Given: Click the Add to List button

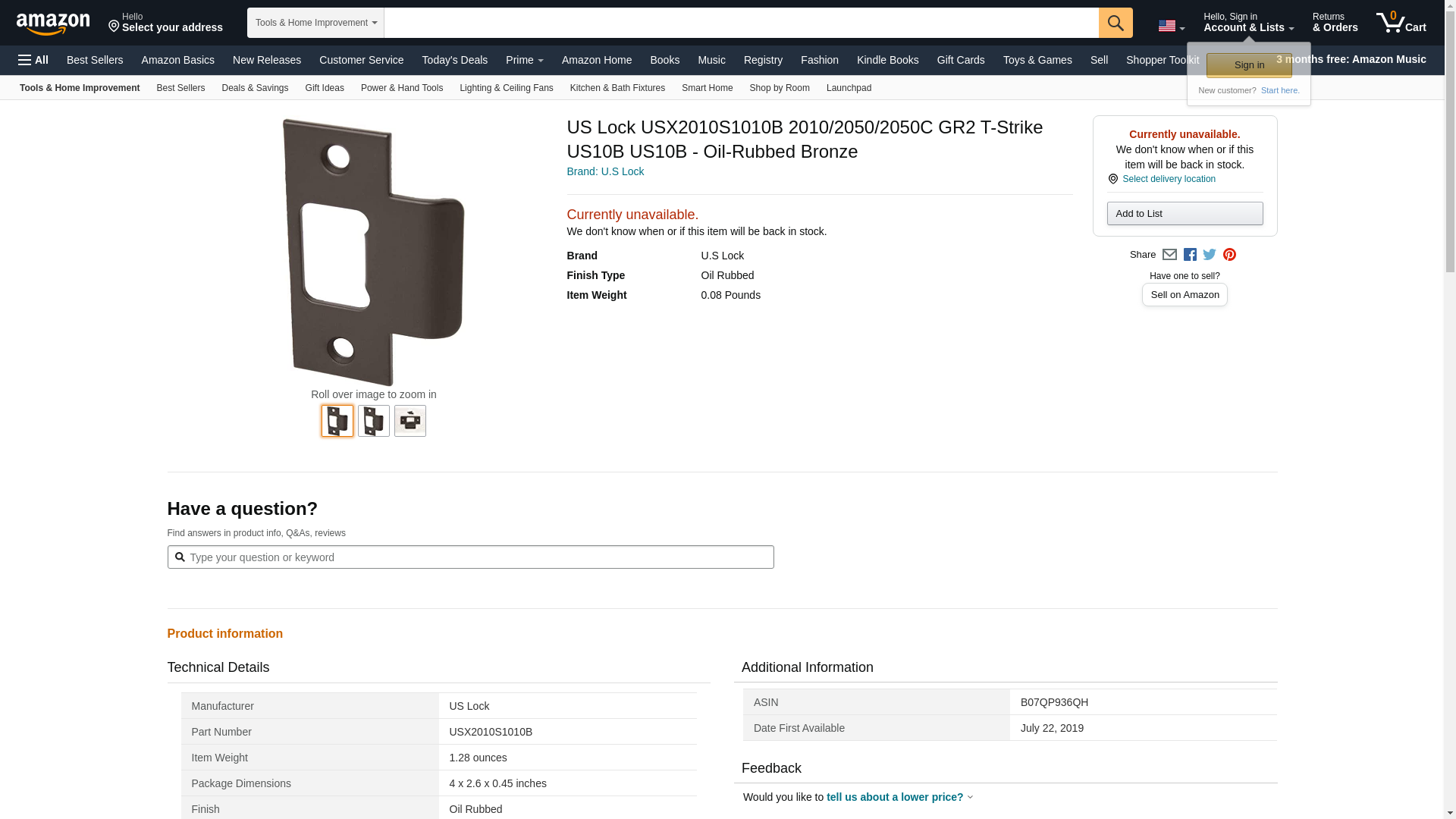Looking at the screenshot, I should tap(1184, 213).
